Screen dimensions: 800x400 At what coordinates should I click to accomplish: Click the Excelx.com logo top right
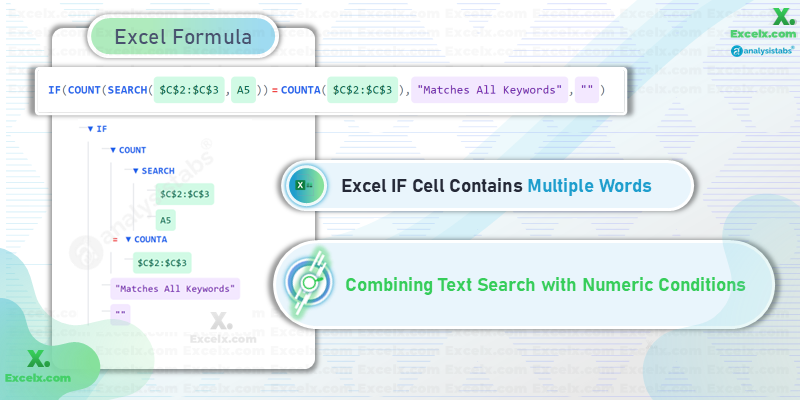(763, 24)
